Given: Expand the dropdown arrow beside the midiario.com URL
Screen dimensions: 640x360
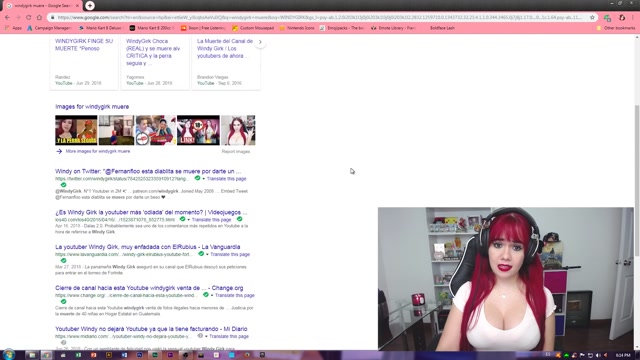Looking at the screenshot, I should 206,336.
